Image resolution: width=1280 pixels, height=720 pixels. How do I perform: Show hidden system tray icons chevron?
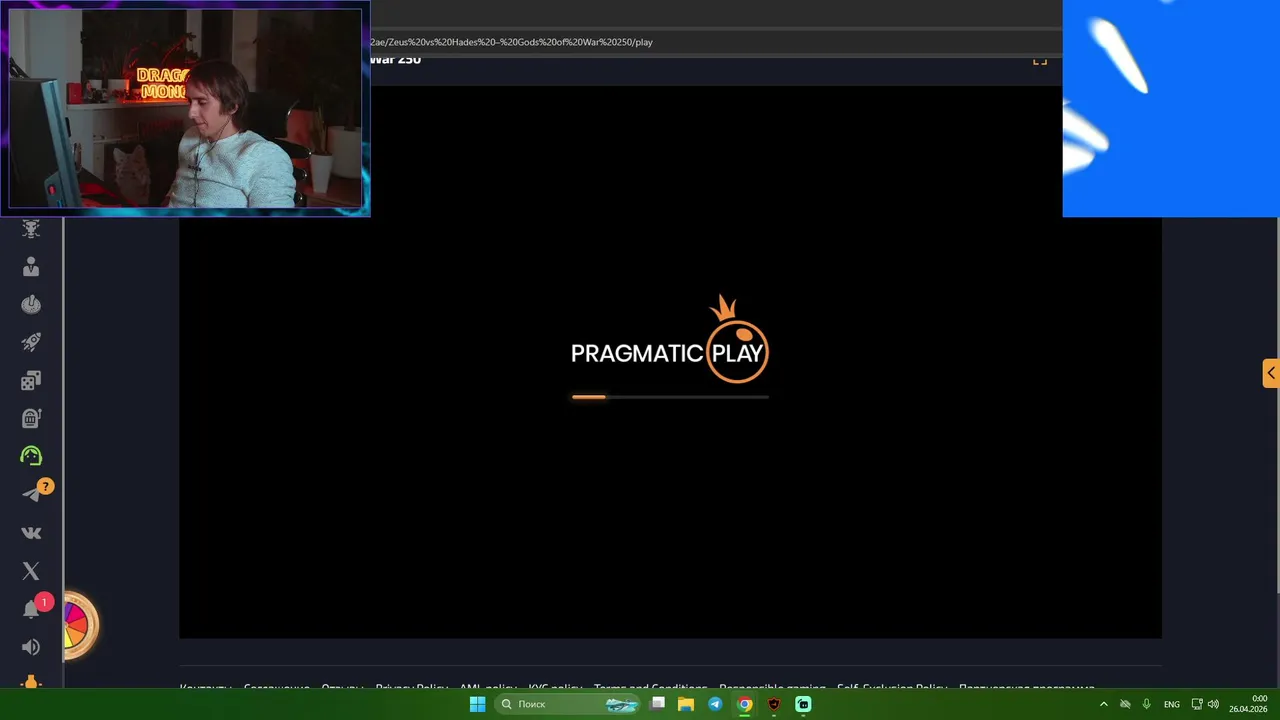tap(1104, 704)
